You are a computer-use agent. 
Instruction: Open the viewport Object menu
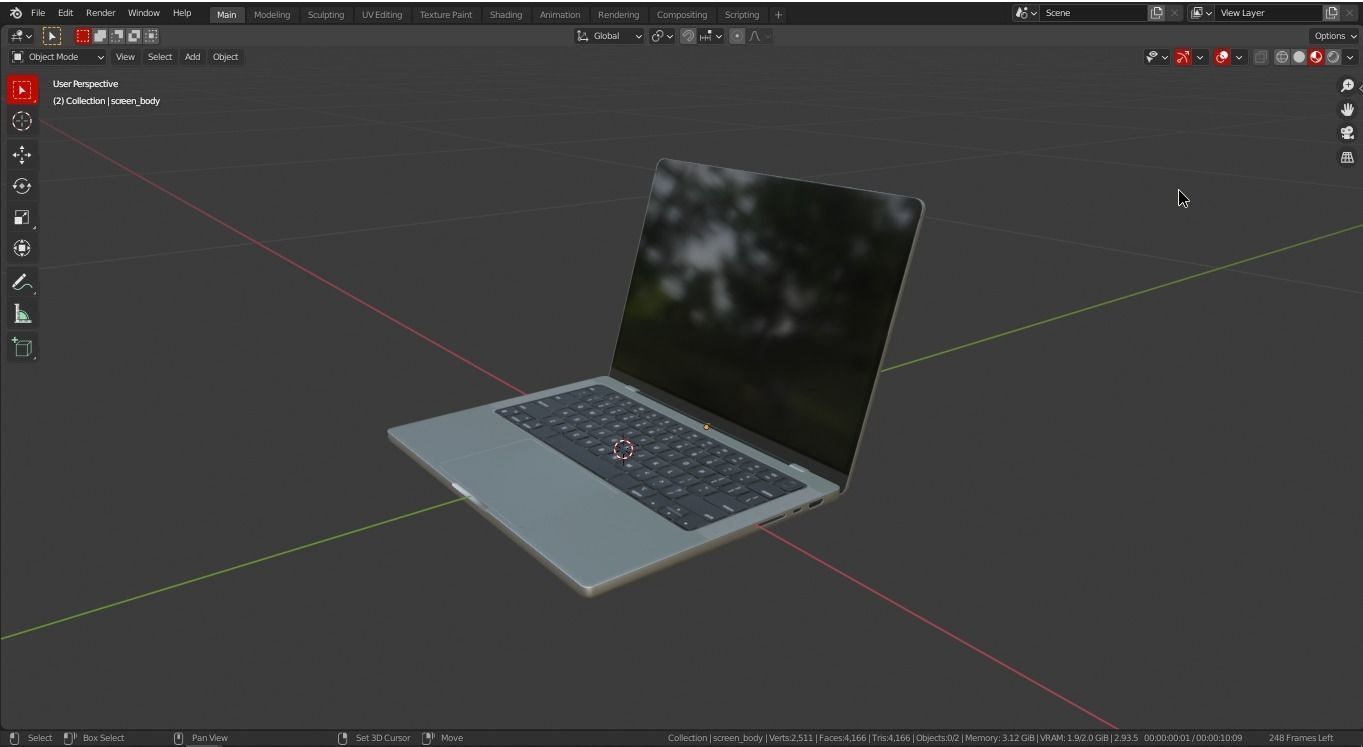225,57
